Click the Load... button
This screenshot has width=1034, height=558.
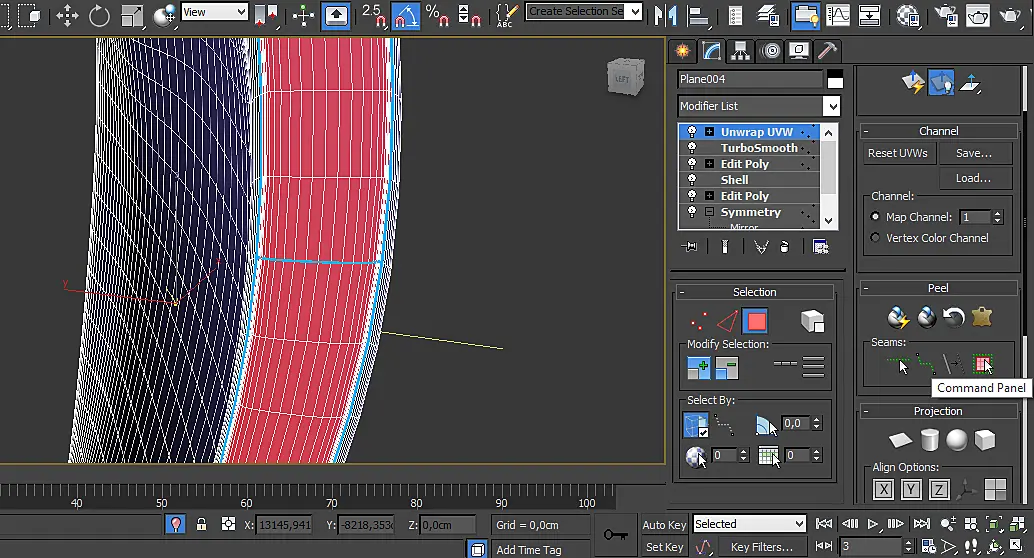[974, 178]
